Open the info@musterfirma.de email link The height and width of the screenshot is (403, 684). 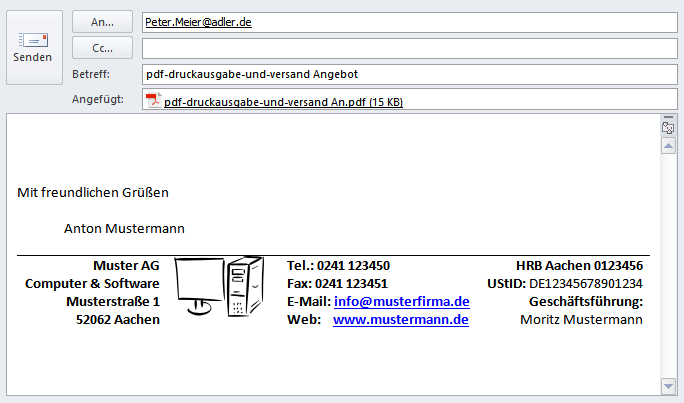(x=401, y=301)
